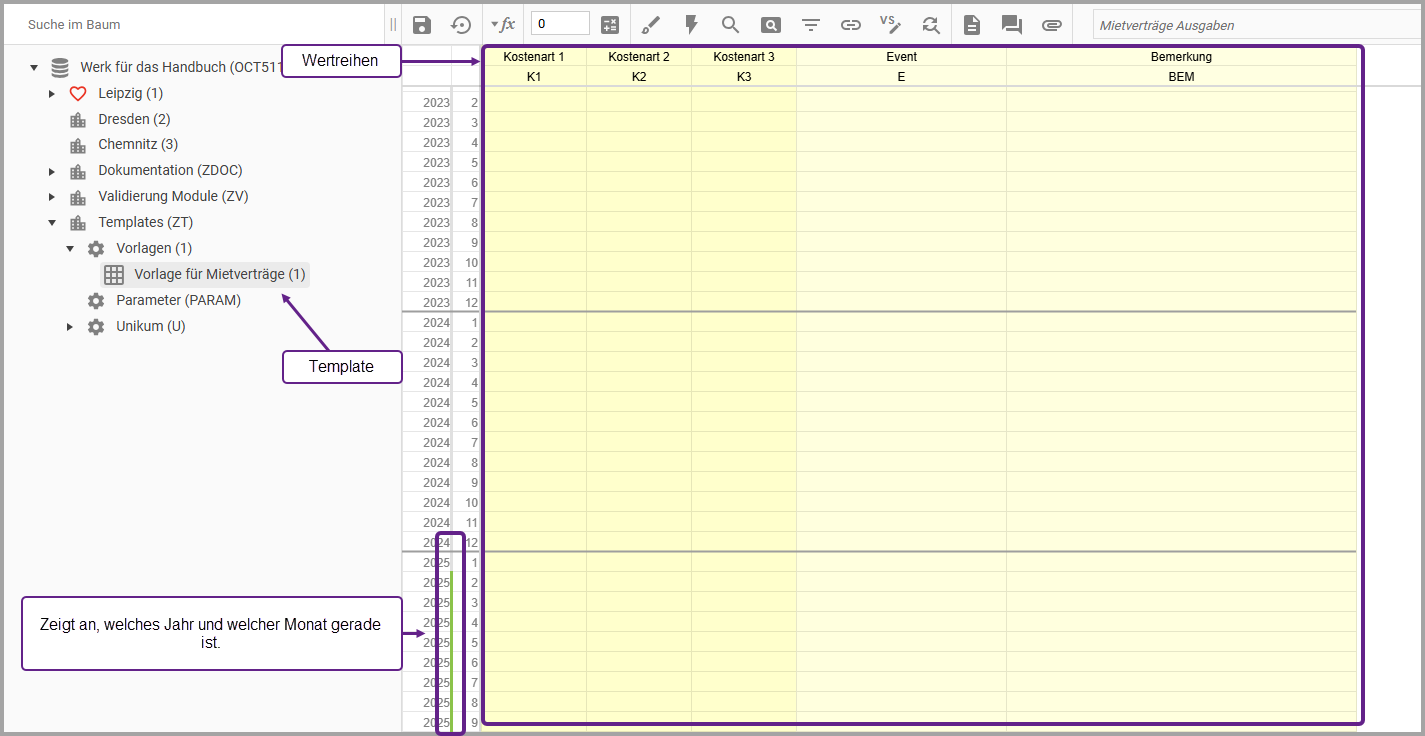The image size is (1425, 736).
Task: Collapse the Templates (ZT) tree node
Action: coord(52,221)
